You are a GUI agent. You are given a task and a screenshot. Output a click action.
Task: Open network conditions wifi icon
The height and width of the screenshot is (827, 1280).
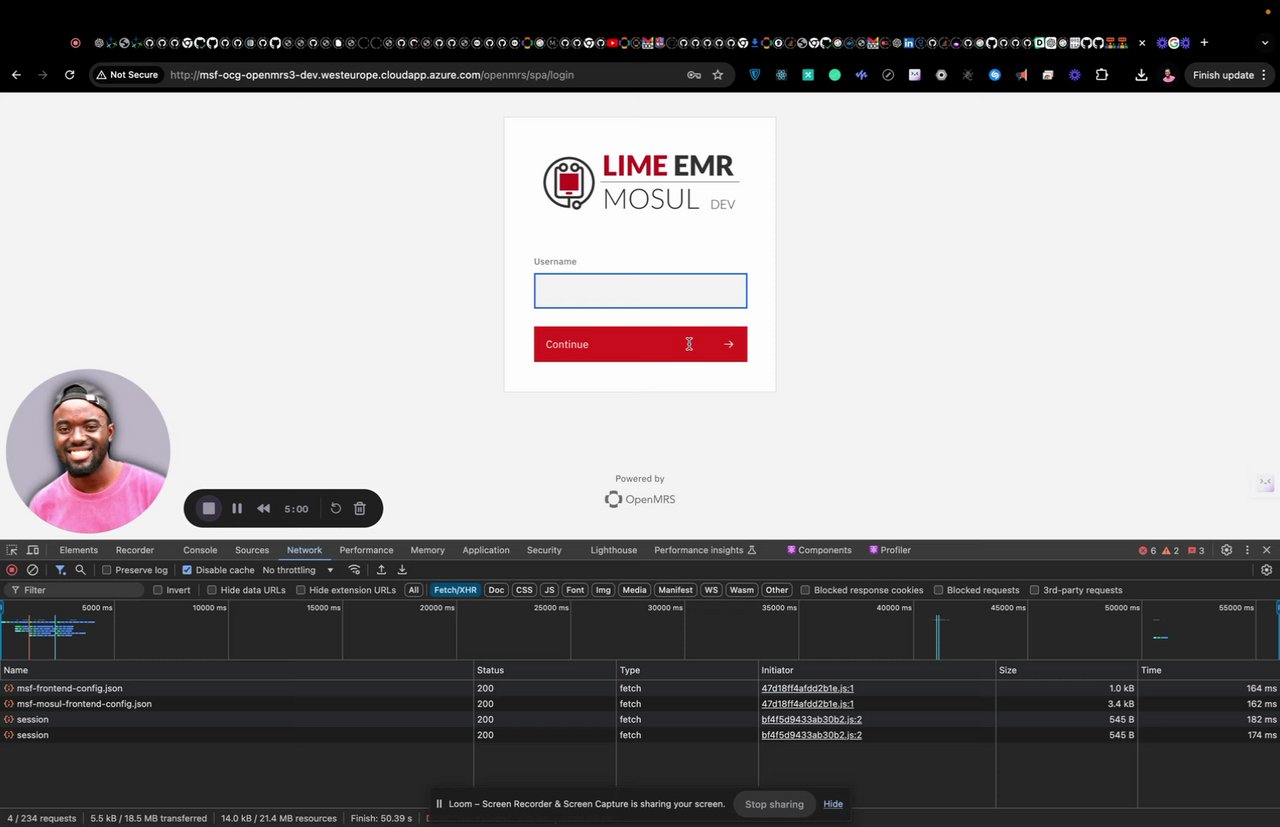point(354,570)
